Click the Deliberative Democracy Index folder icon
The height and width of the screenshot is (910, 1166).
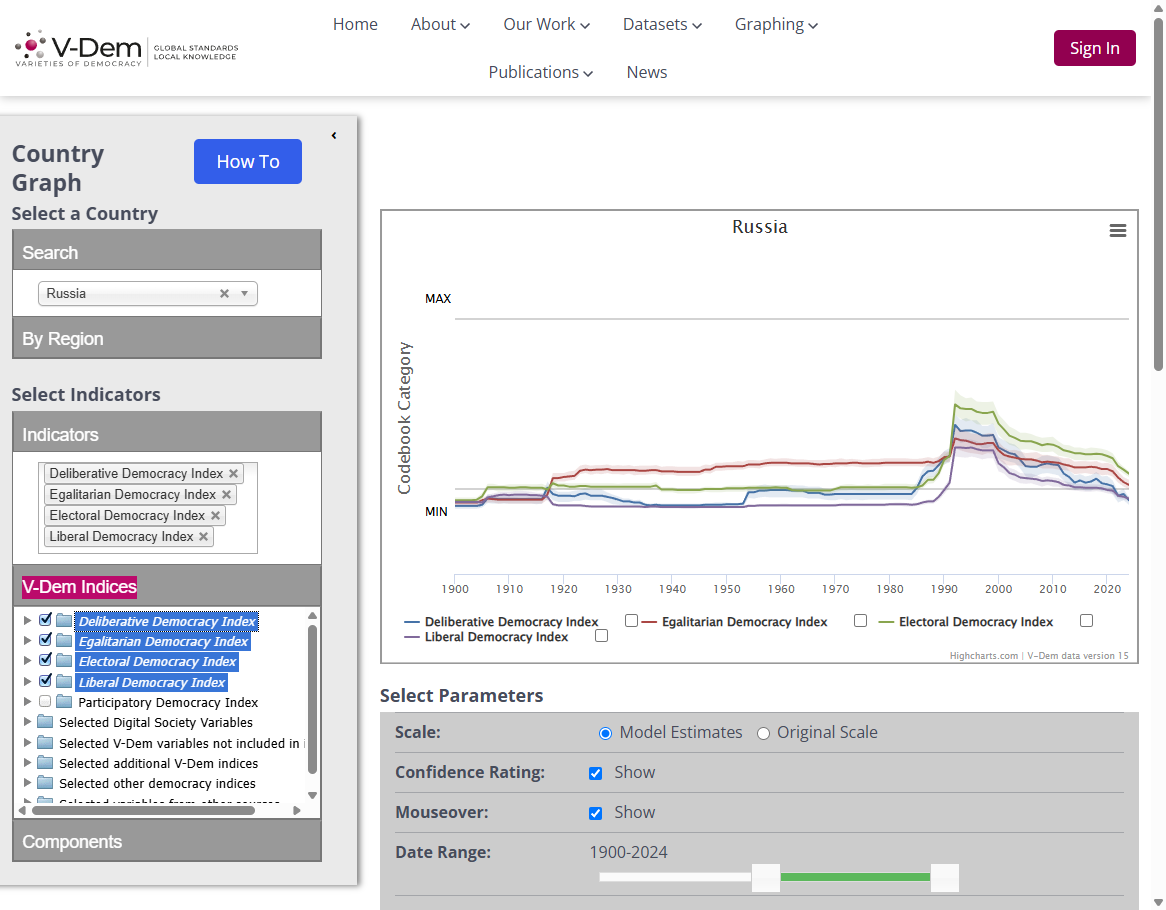coord(65,620)
